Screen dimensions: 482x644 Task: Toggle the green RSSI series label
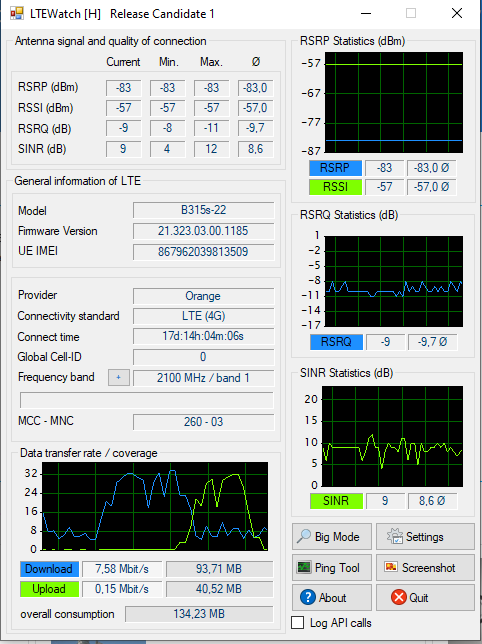click(335, 187)
